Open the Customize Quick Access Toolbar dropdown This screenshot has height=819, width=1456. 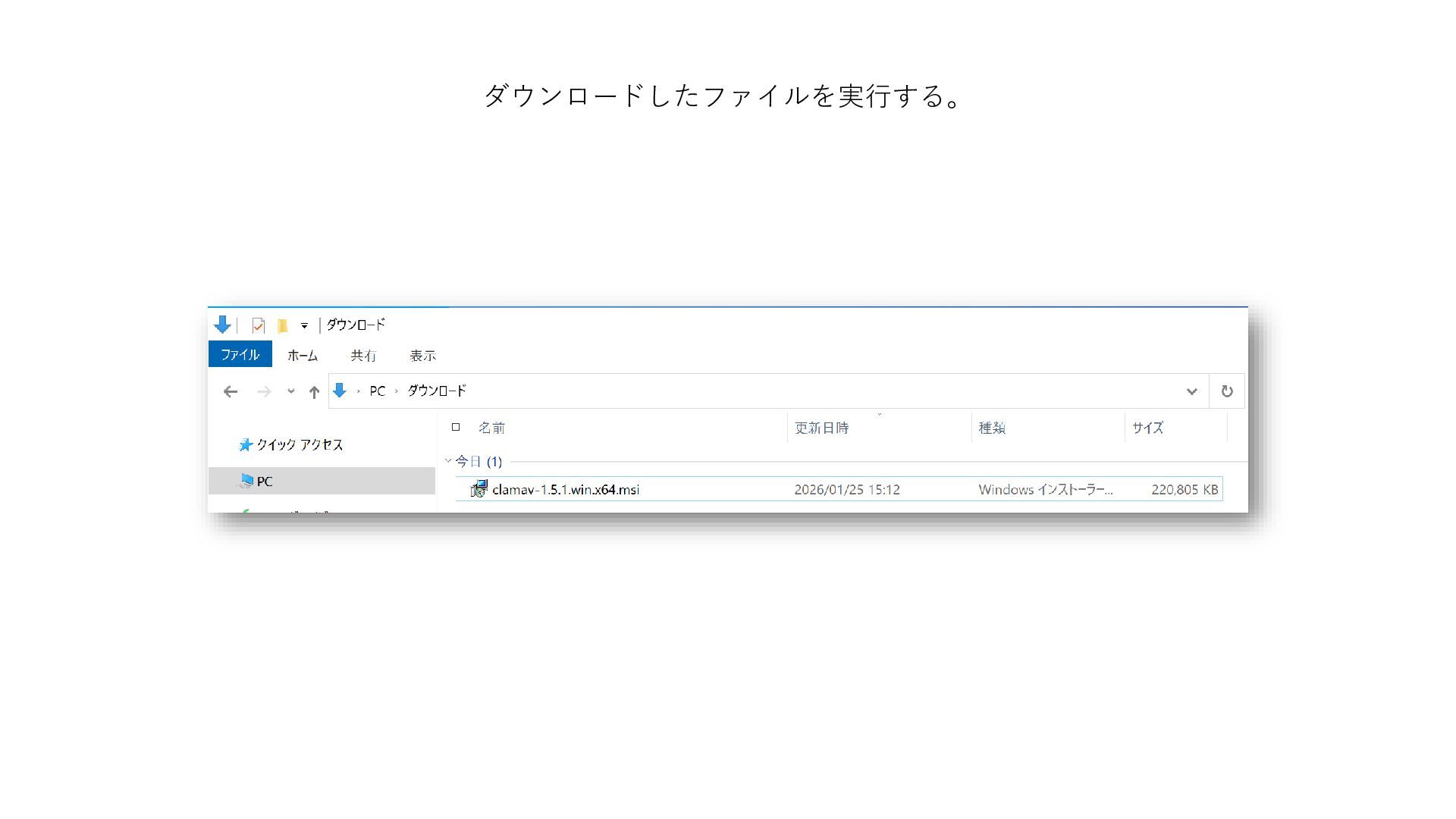[304, 325]
